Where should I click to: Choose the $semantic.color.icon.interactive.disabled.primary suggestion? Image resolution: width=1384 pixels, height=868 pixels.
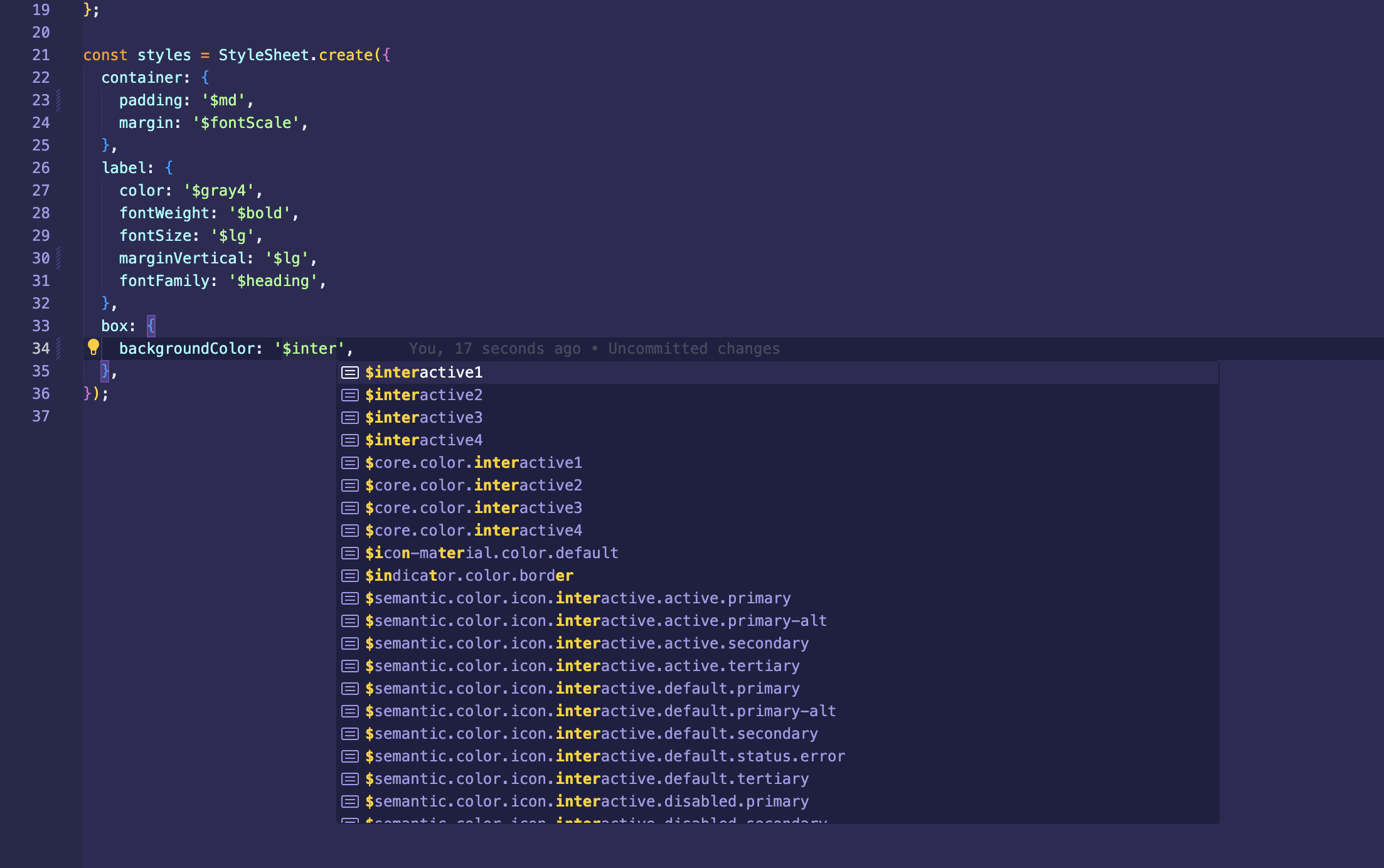coord(587,801)
